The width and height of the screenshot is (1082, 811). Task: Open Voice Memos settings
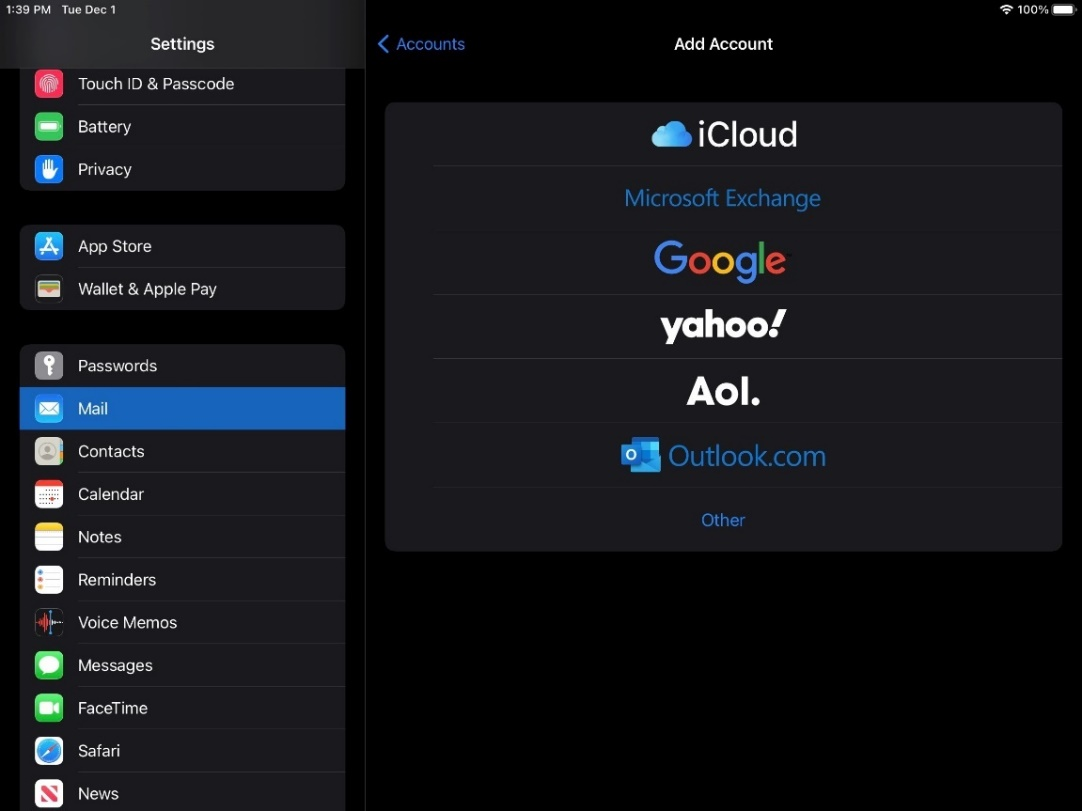click(x=182, y=623)
